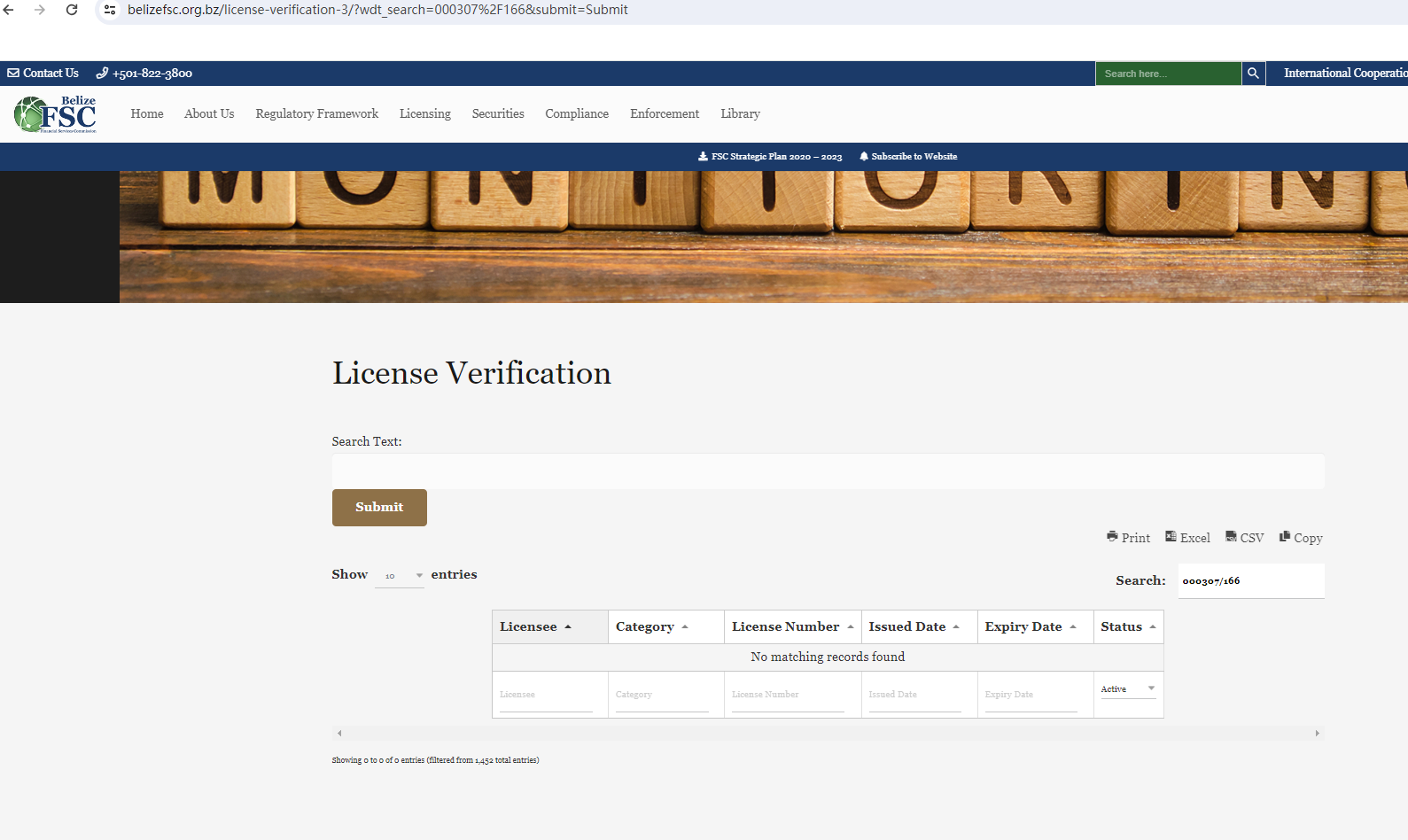The width and height of the screenshot is (1408, 840).
Task: Open the Licensing menu
Action: (x=424, y=114)
